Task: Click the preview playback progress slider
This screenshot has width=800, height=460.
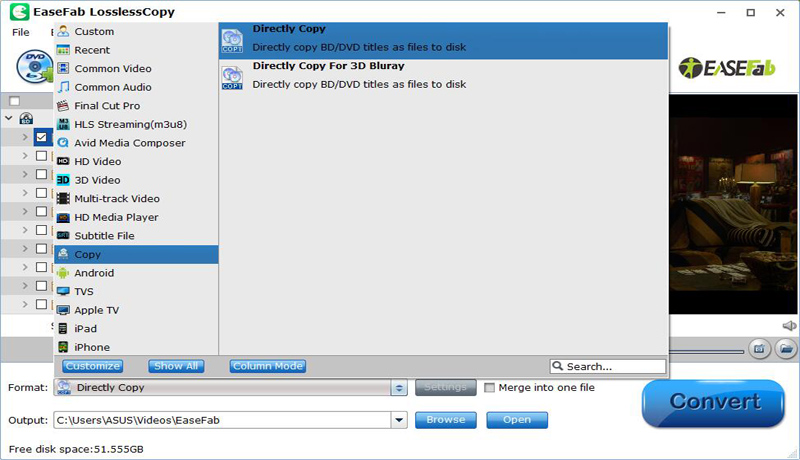Action: [707, 351]
